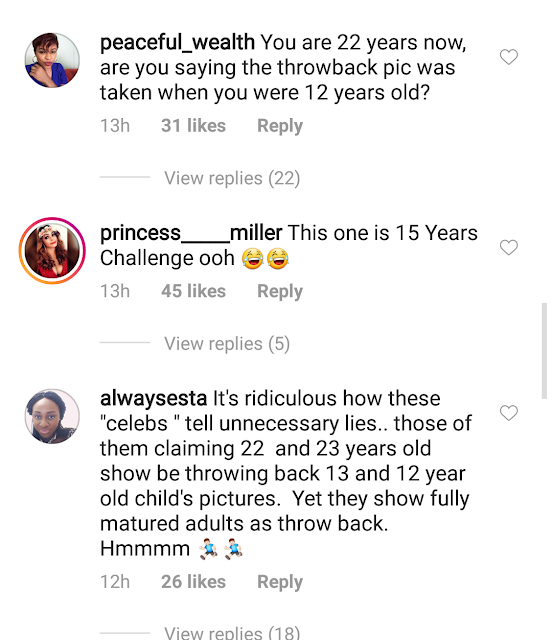Open princess_____miller's story ring avatar
This screenshot has height=640, width=552.
click(52, 251)
